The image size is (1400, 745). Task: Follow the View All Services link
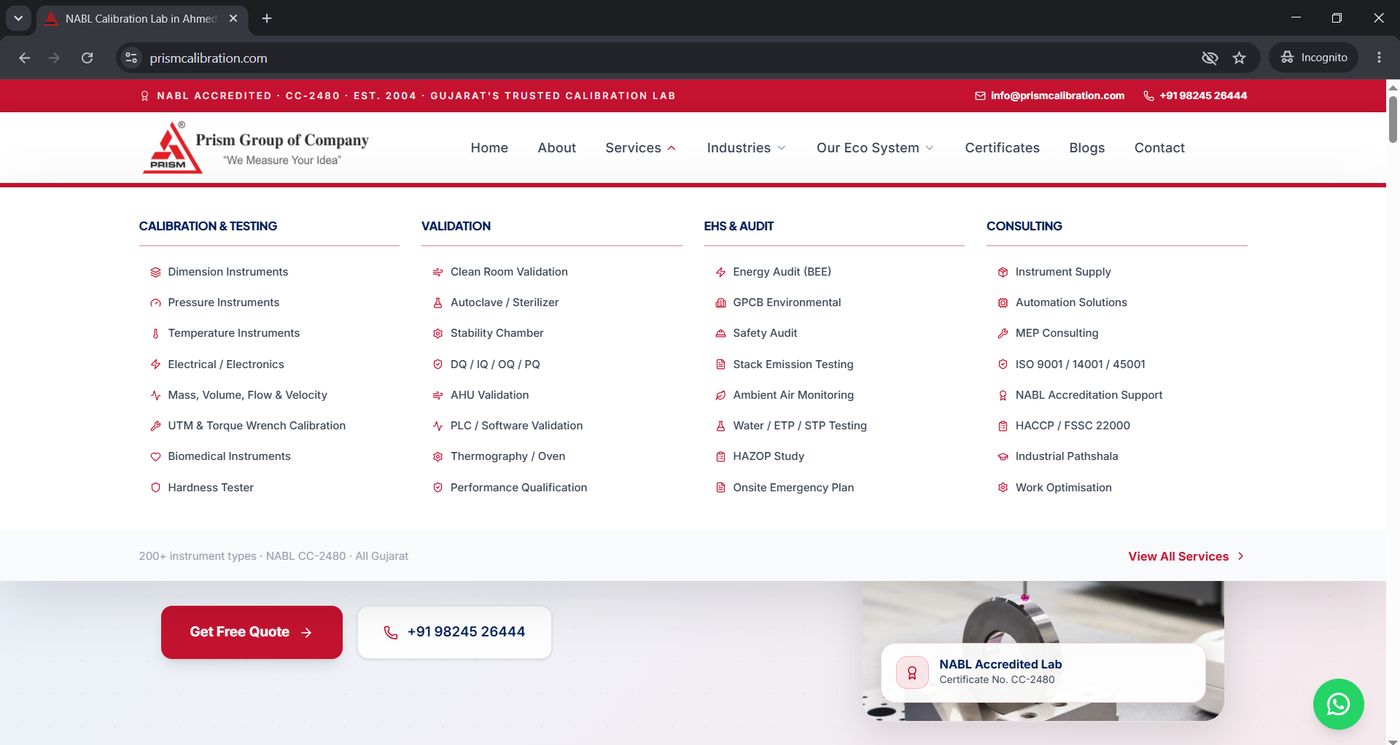[1186, 556]
